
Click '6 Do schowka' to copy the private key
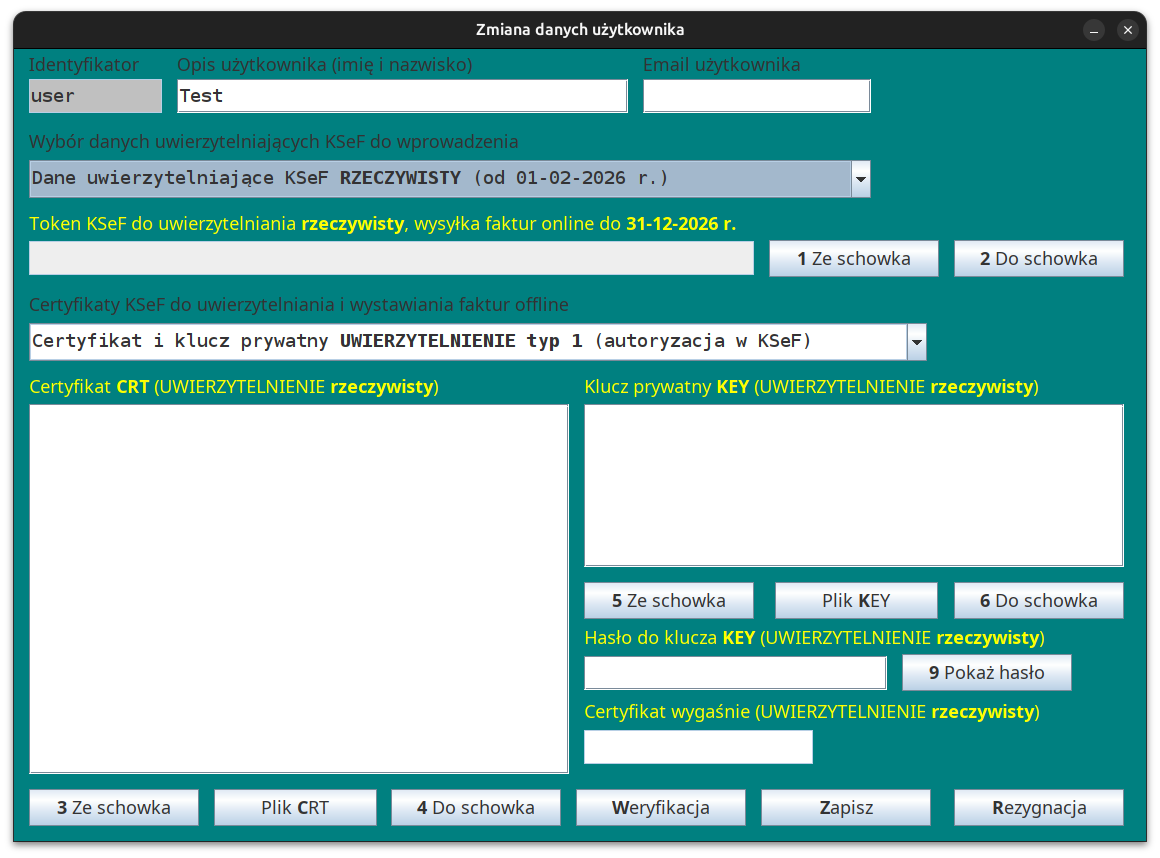click(x=1038, y=601)
